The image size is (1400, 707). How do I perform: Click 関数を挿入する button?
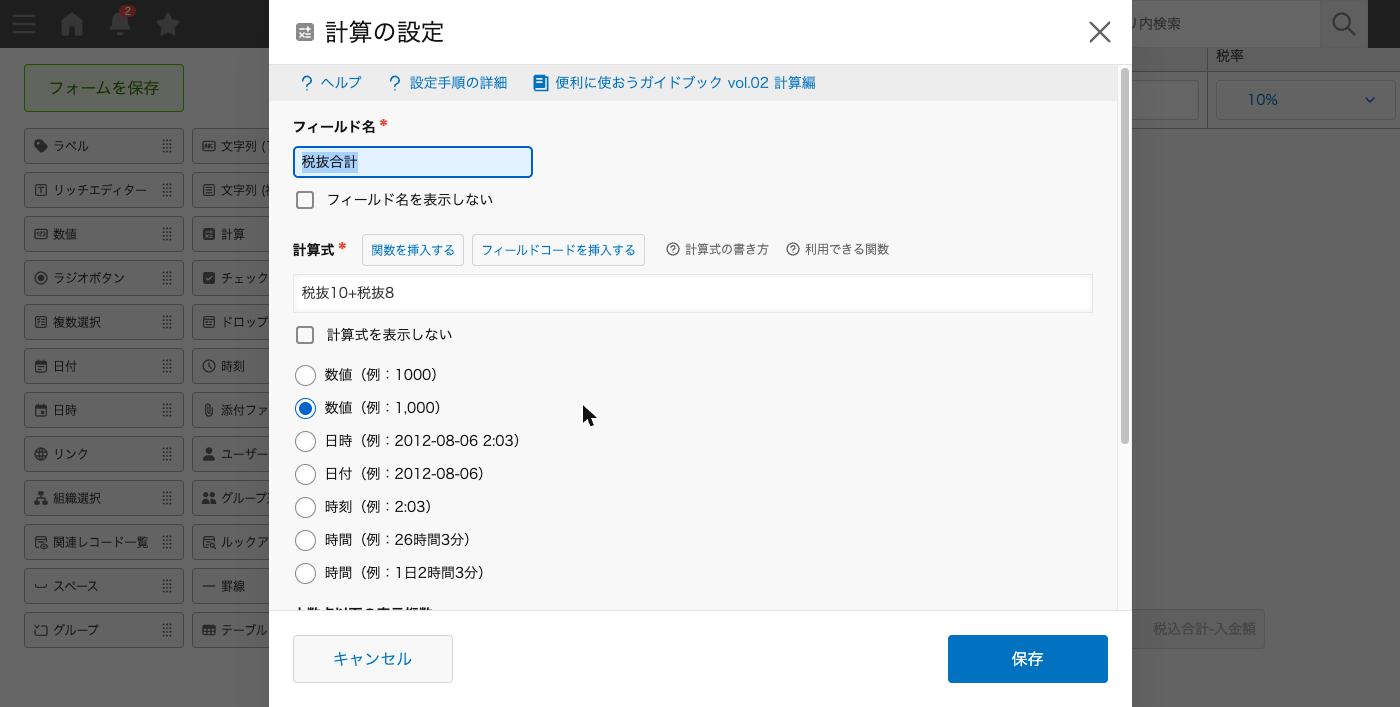[x=413, y=250]
